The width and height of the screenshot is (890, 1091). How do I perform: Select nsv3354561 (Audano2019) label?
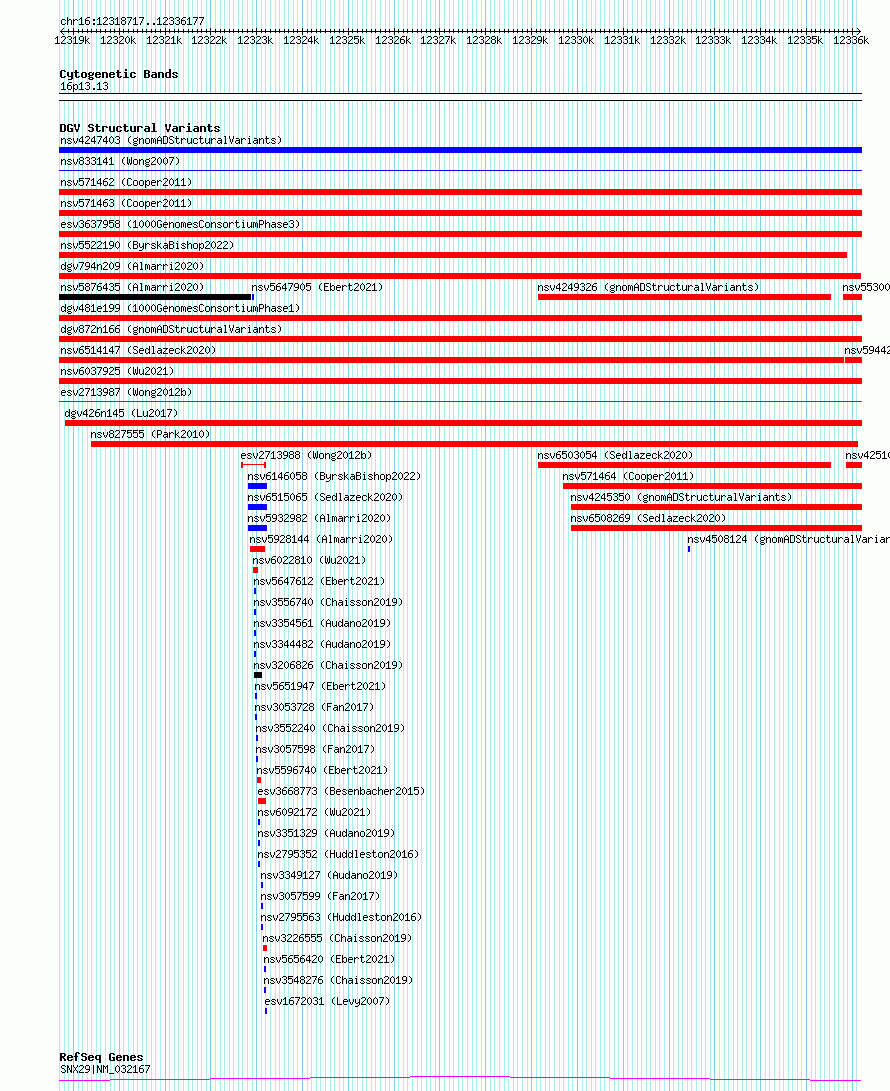tap(322, 623)
